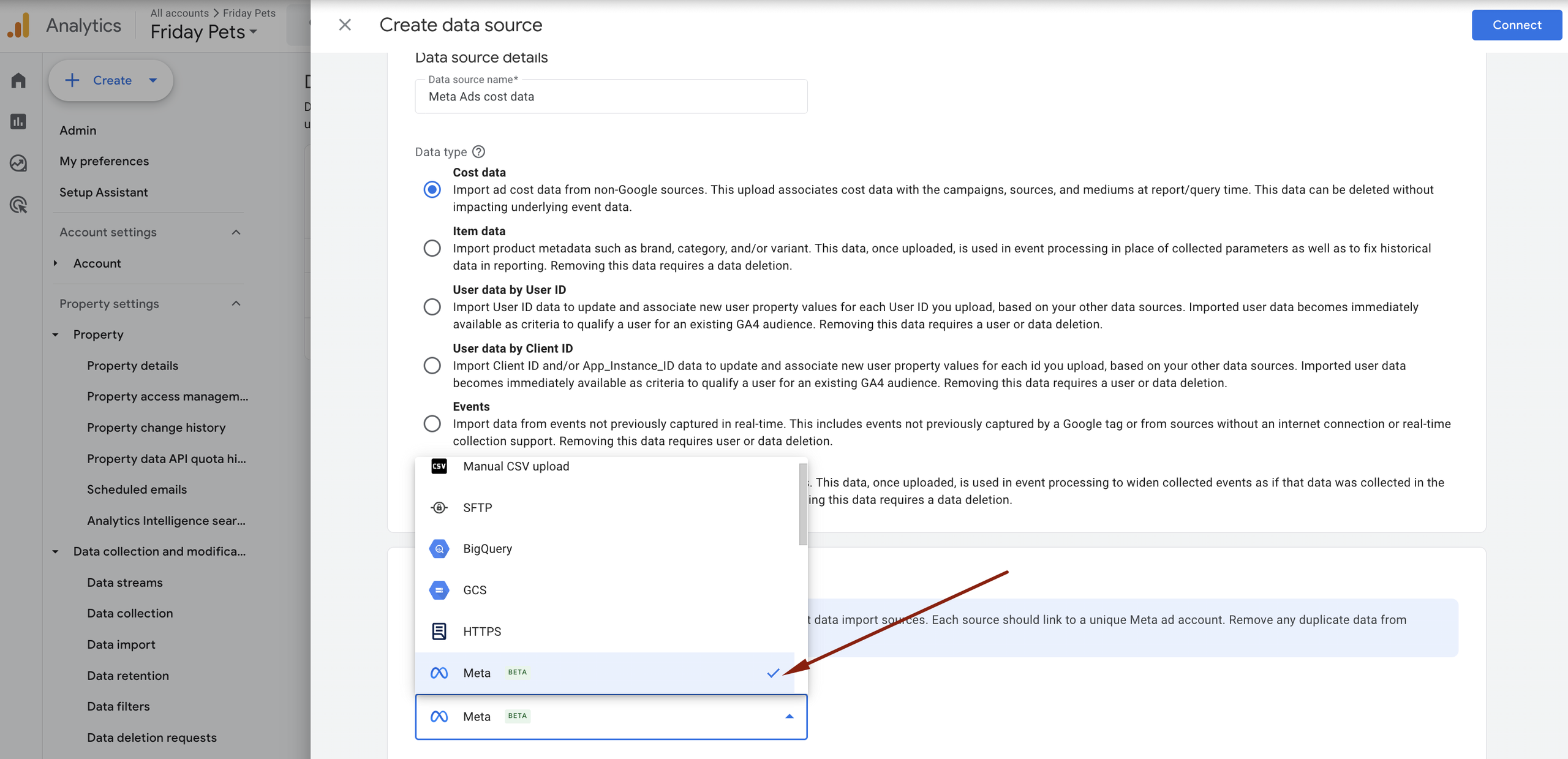Choose HTTPS import source option
The width and height of the screenshot is (1568, 759).
(x=605, y=631)
